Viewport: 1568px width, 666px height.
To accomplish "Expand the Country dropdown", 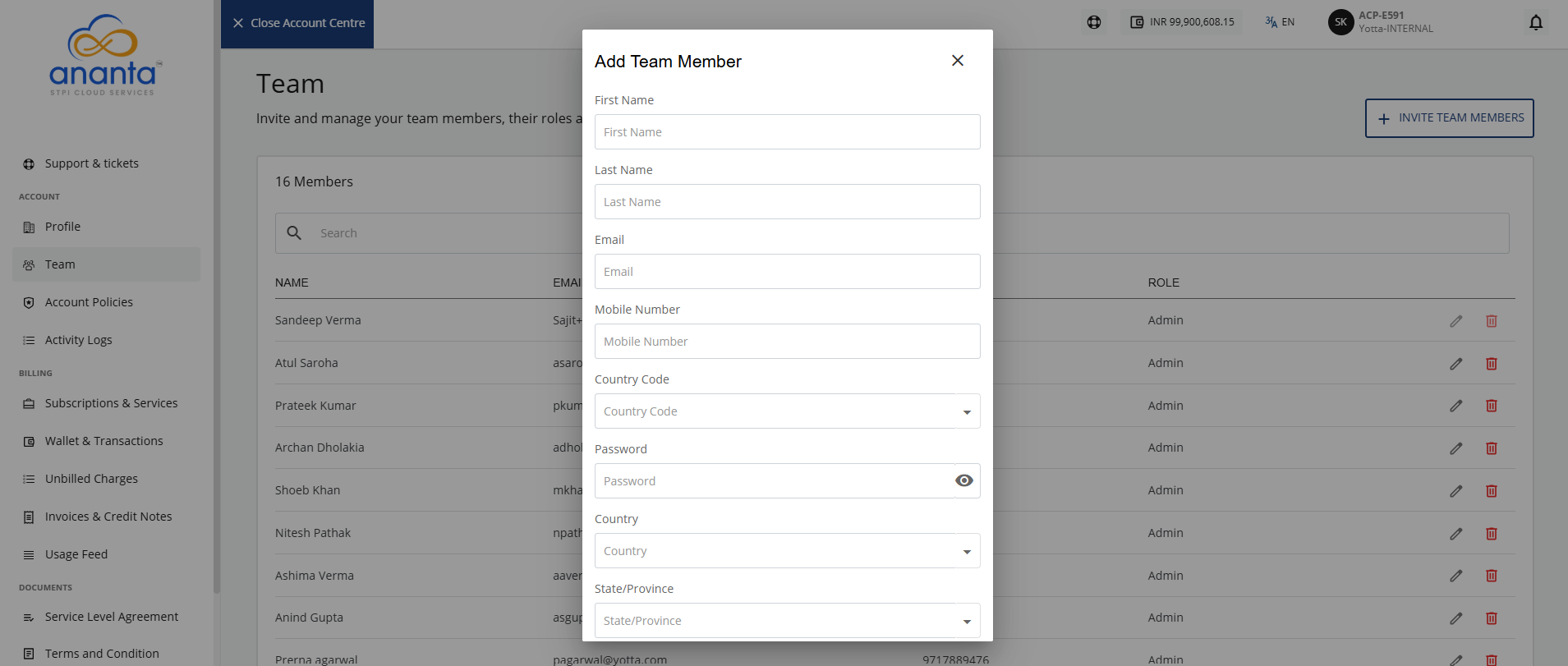I will pyautogui.click(x=787, y=551).
